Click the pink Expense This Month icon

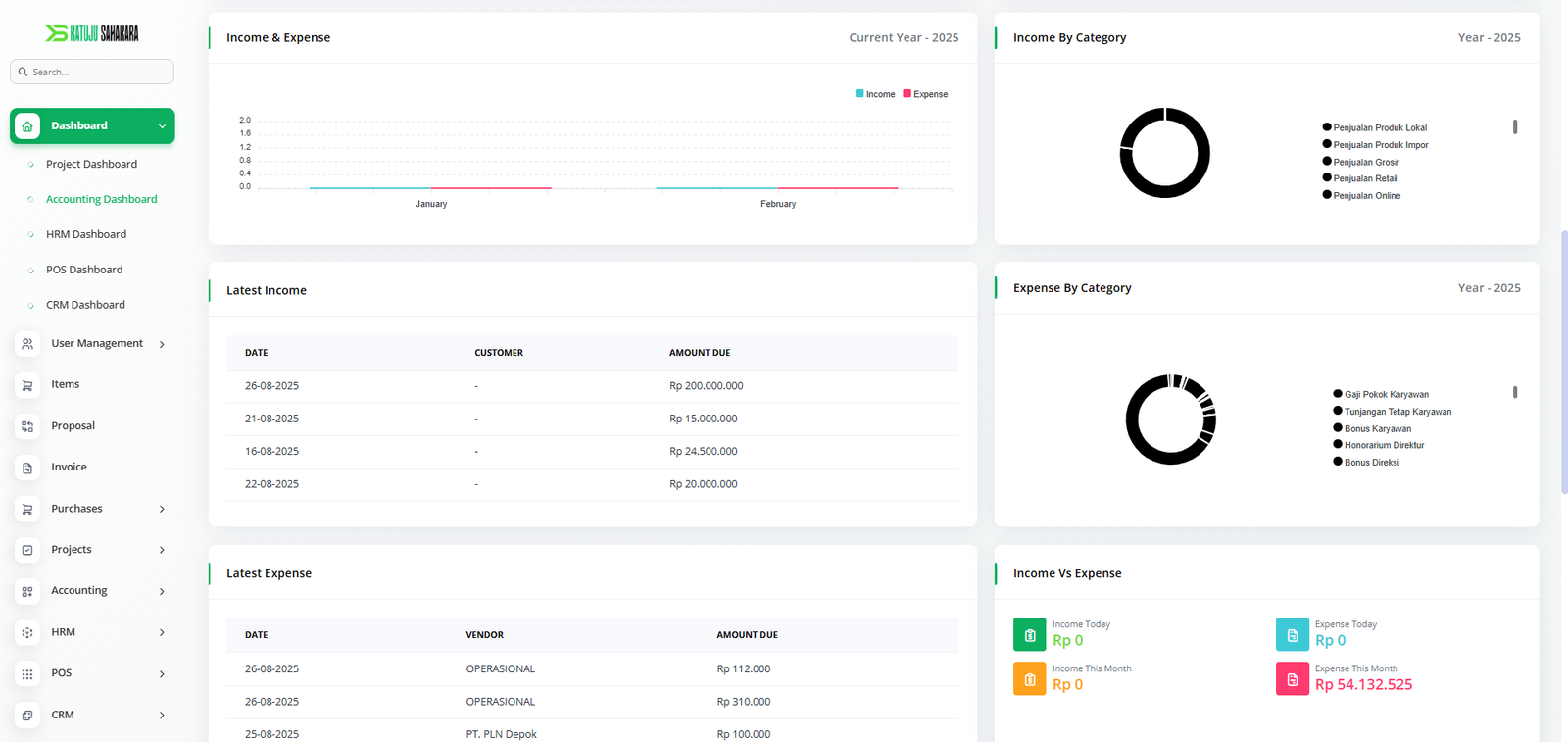[1292, 679]
